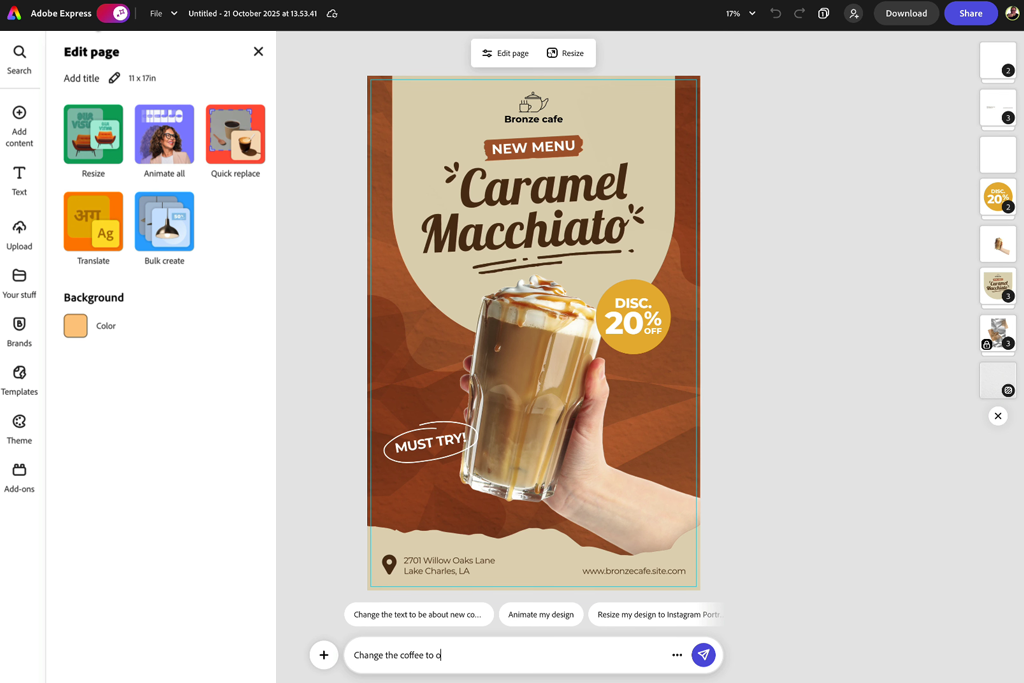Viewport: 1024px width, 683px height.
Task: Open Add-ons panel
Action: point(19,478)
